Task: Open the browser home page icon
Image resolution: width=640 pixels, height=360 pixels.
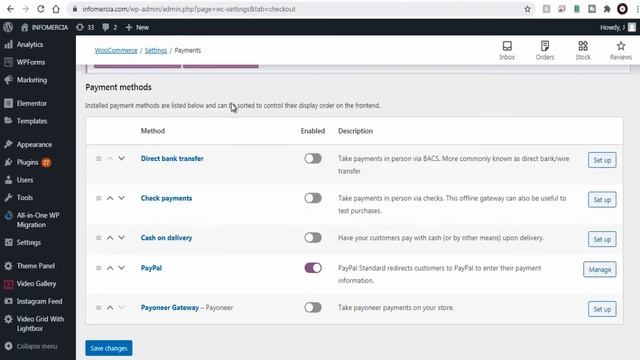Action: pyautogui.click(x=56, y=9)
